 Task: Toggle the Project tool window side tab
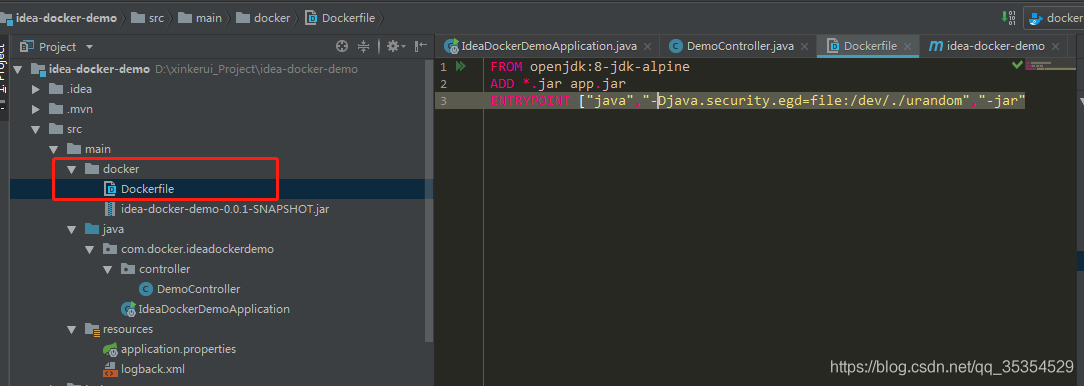(x=3, y=76)
